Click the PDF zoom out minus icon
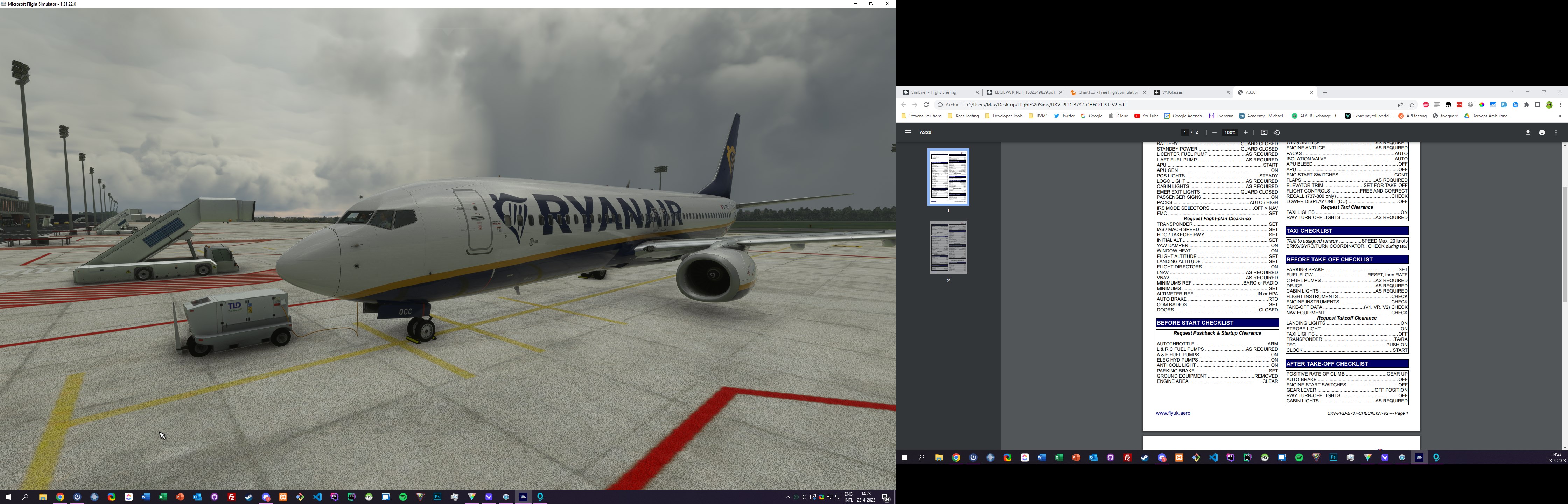The width and height of the screenshot is (1568, 504). (x=1214, y=132)
